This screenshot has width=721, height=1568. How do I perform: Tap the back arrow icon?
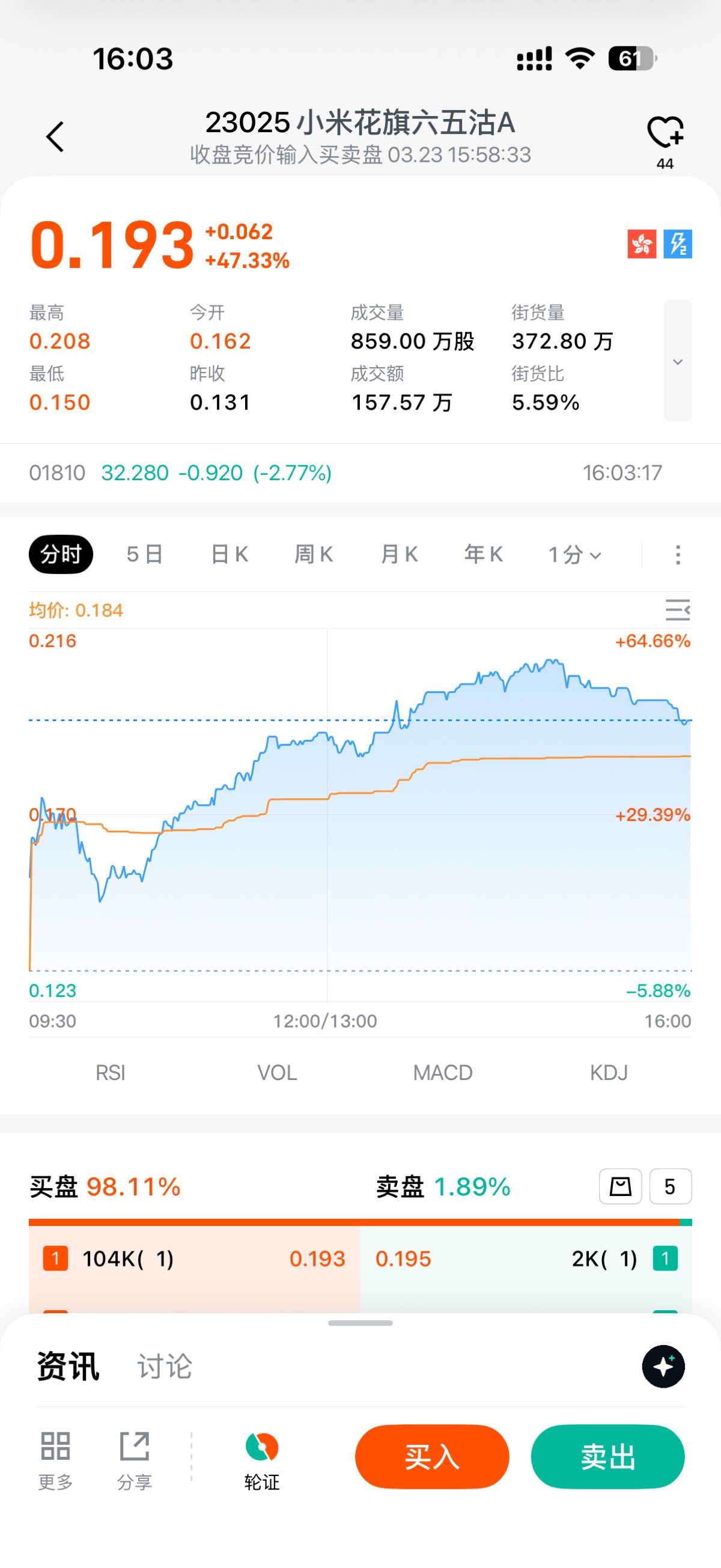tap(55, 136)
